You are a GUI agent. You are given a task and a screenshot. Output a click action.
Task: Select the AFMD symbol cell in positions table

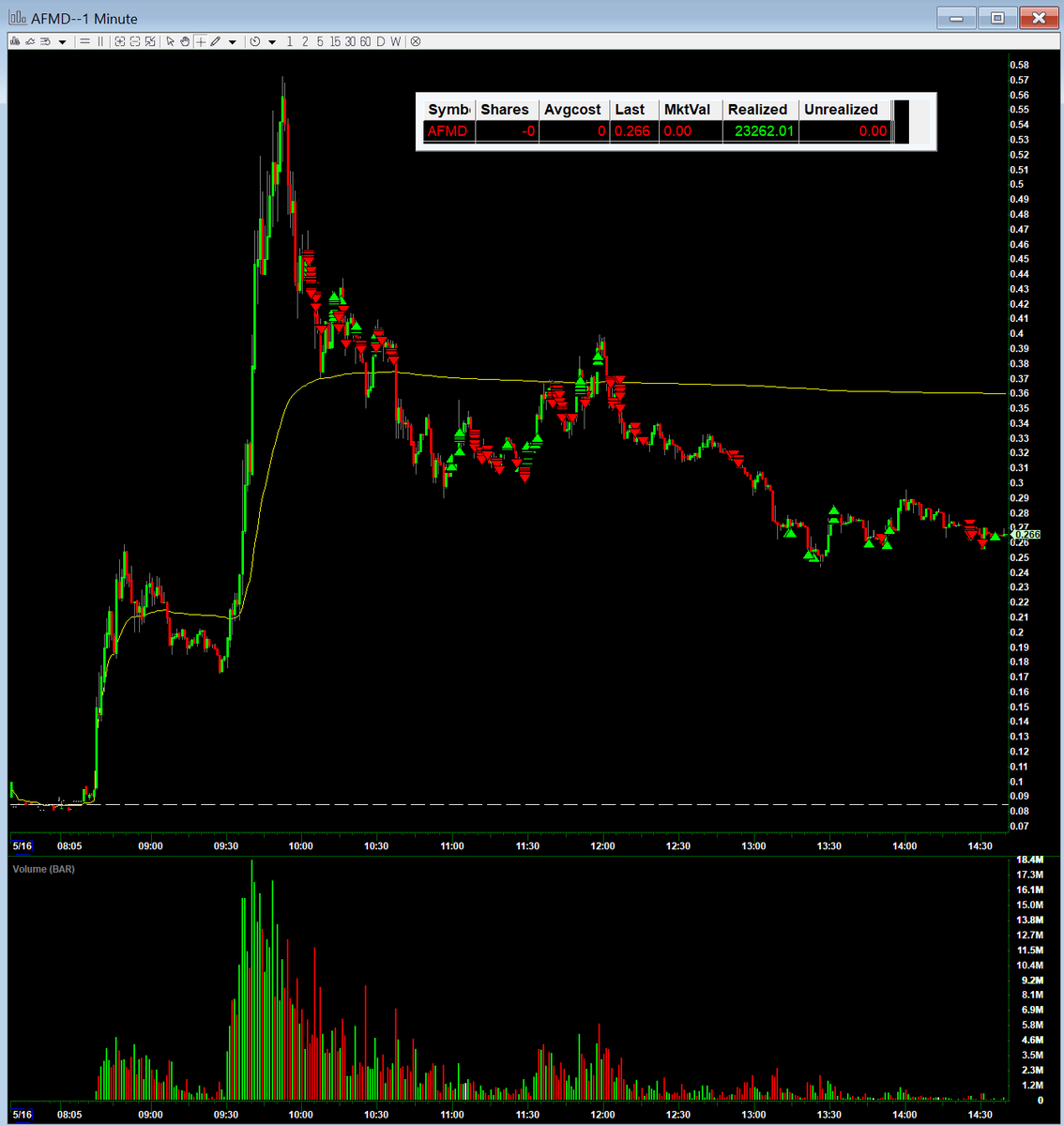[448, 131]
